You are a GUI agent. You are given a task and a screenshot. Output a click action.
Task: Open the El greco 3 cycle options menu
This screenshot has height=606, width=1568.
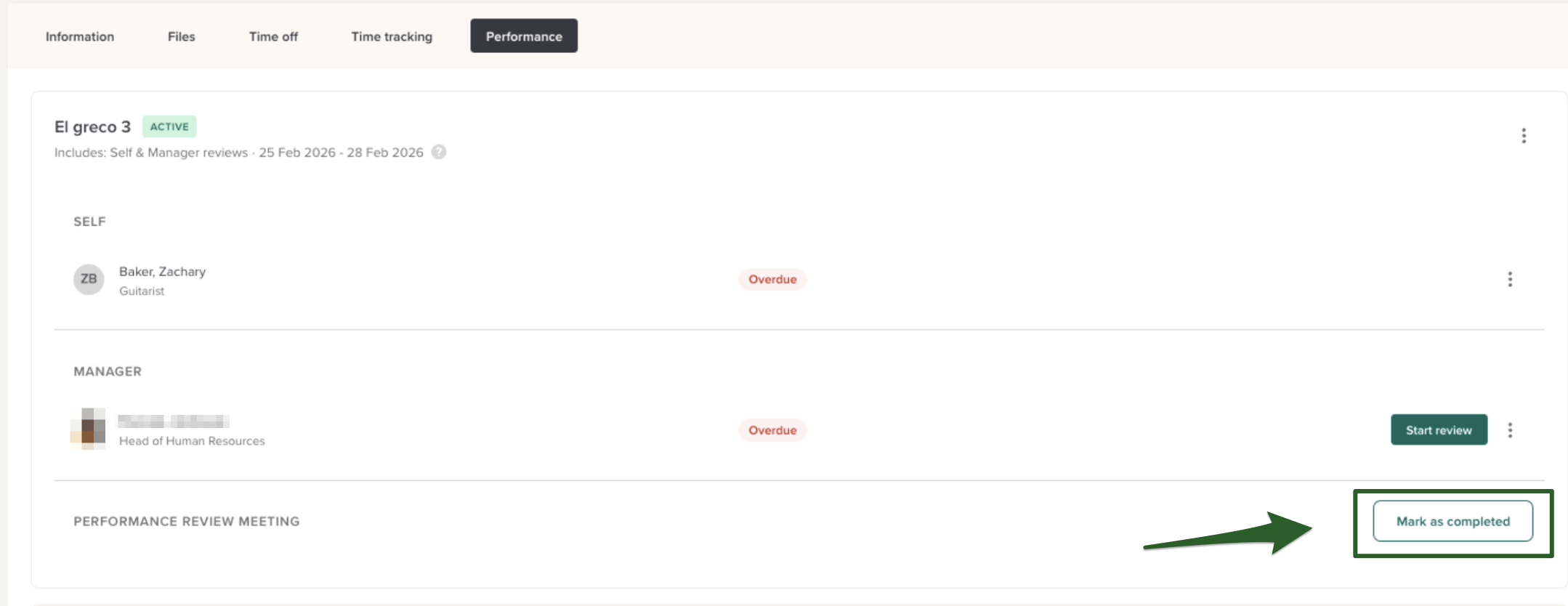click(x=1524, y=136)
